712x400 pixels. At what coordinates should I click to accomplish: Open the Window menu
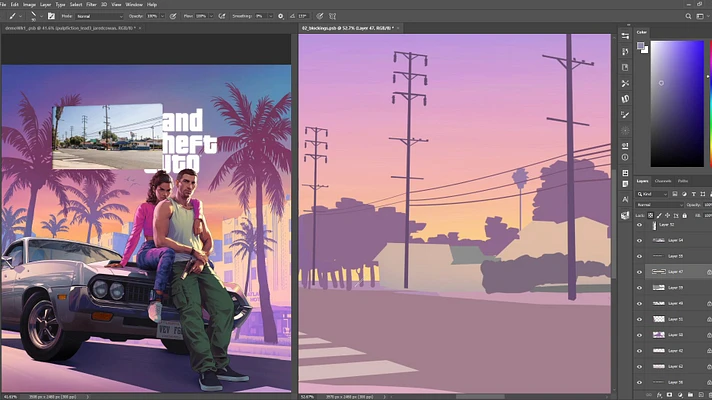134,5
